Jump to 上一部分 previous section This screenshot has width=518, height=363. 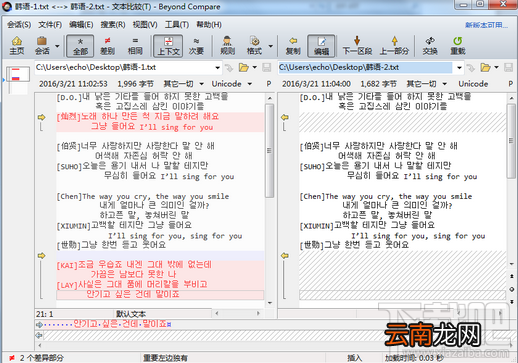(394, 46)
